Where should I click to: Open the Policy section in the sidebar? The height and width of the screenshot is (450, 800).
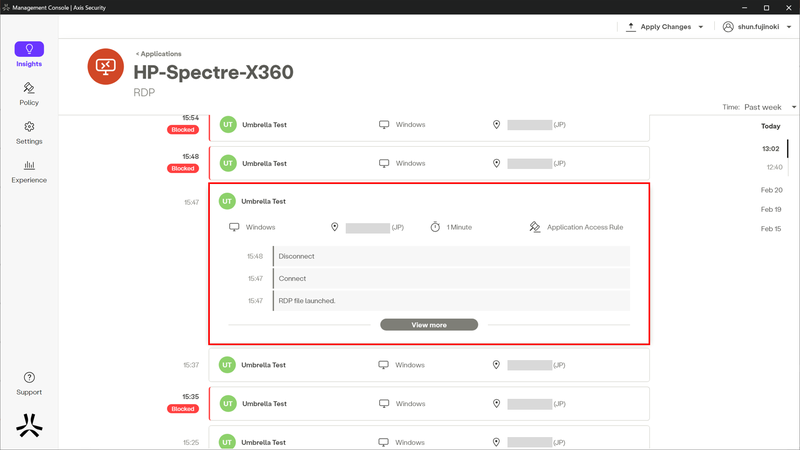click(x=29, y=94)
